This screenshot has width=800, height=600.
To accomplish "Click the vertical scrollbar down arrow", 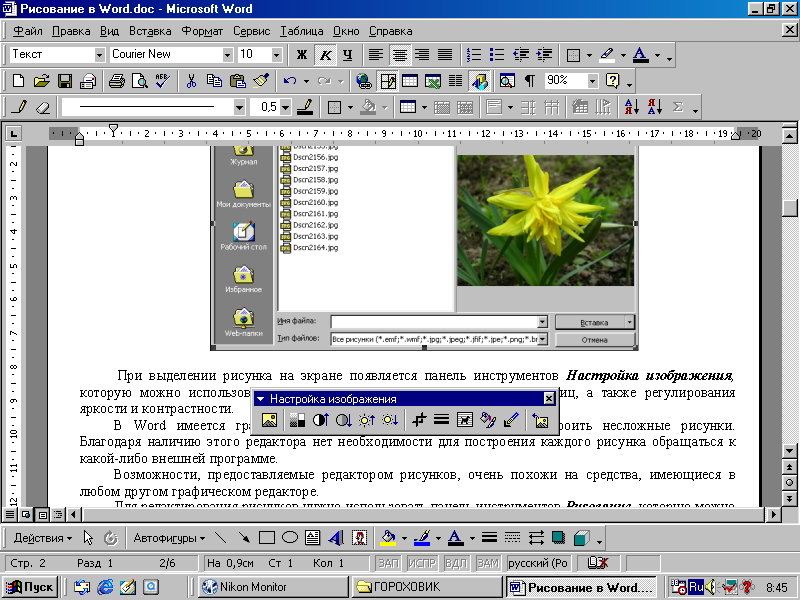I will click(789, 451).
